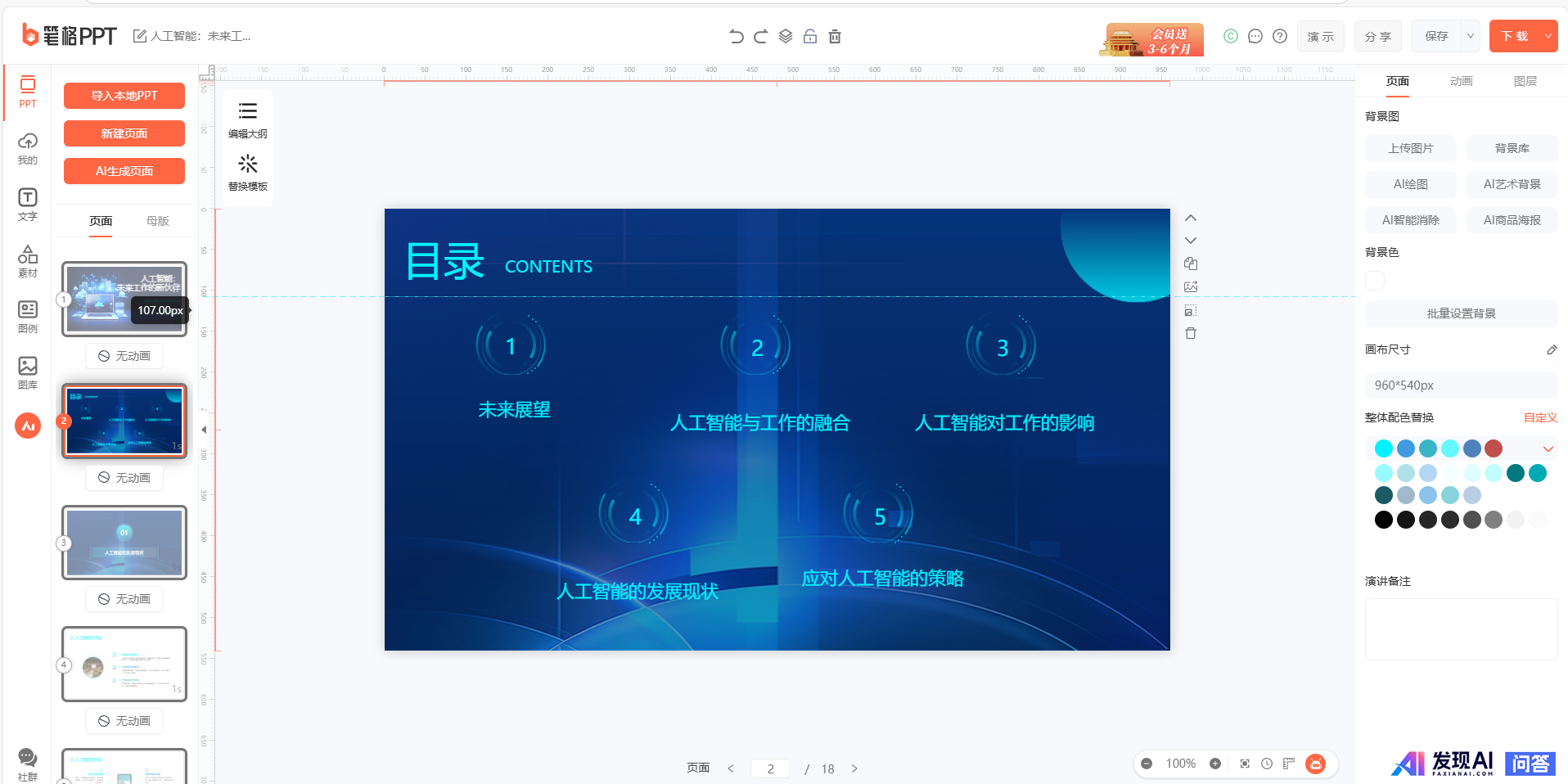Click the 编辑大纲 outline icon
The width and height of the screenshot is (1568, 784).
[x=248, y=119]
